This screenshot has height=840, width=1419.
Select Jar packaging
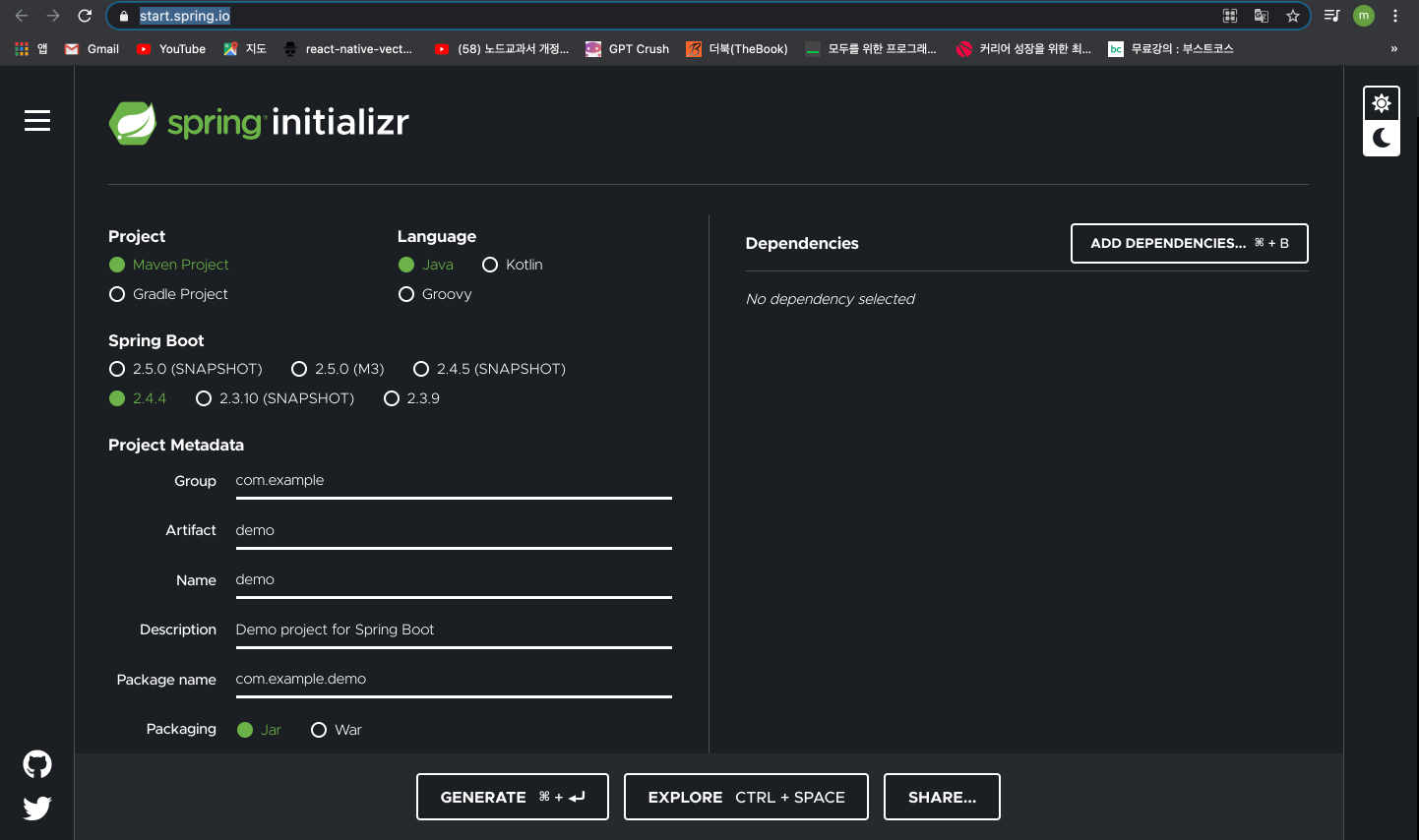pos(259,730)
